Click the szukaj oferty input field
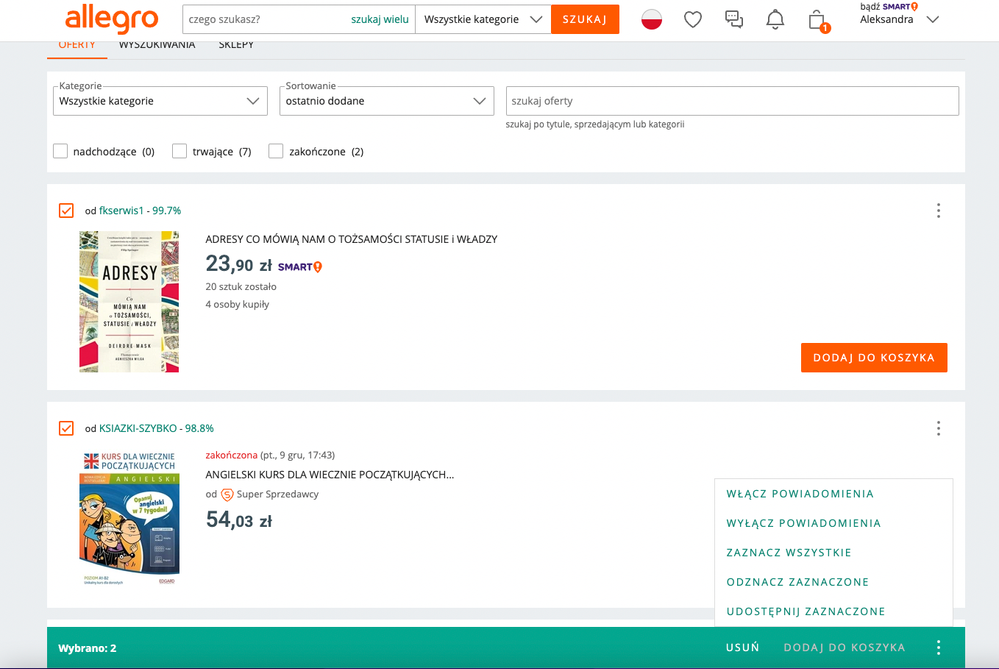 click(x=732, y=101)
